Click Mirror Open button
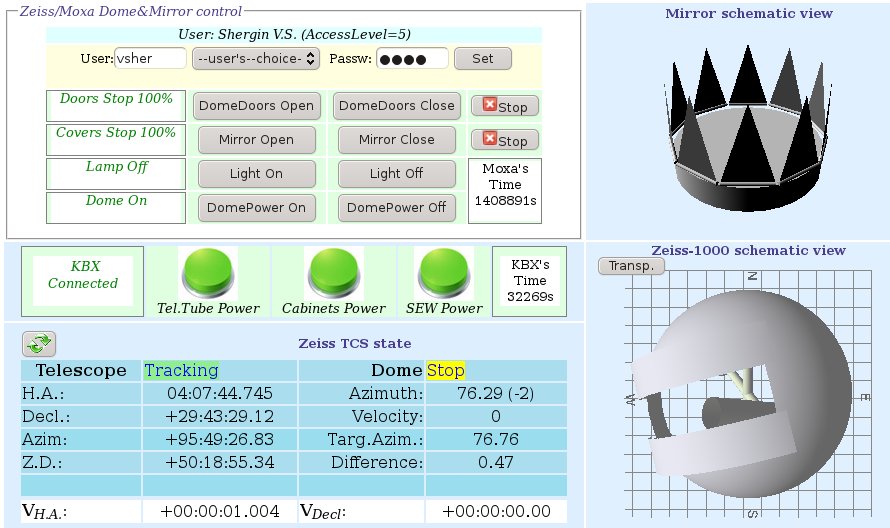 [257, 140]
